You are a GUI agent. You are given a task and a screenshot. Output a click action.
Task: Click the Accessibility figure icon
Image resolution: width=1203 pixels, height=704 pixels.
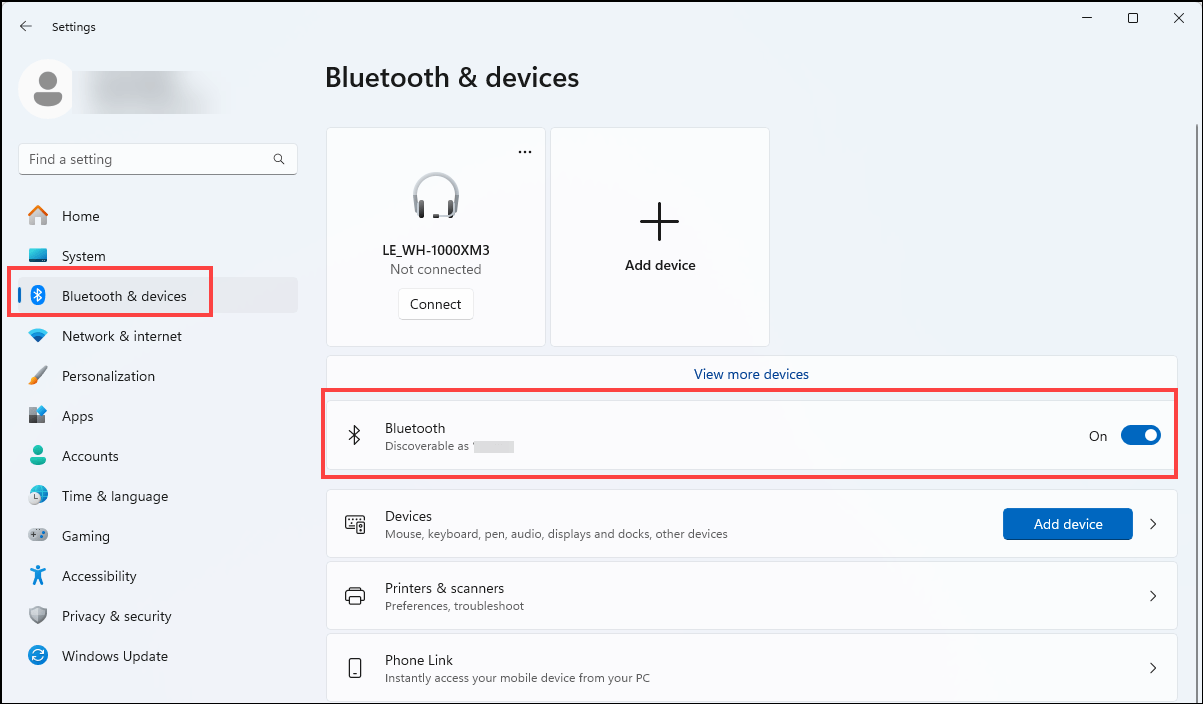pos(38,576)
